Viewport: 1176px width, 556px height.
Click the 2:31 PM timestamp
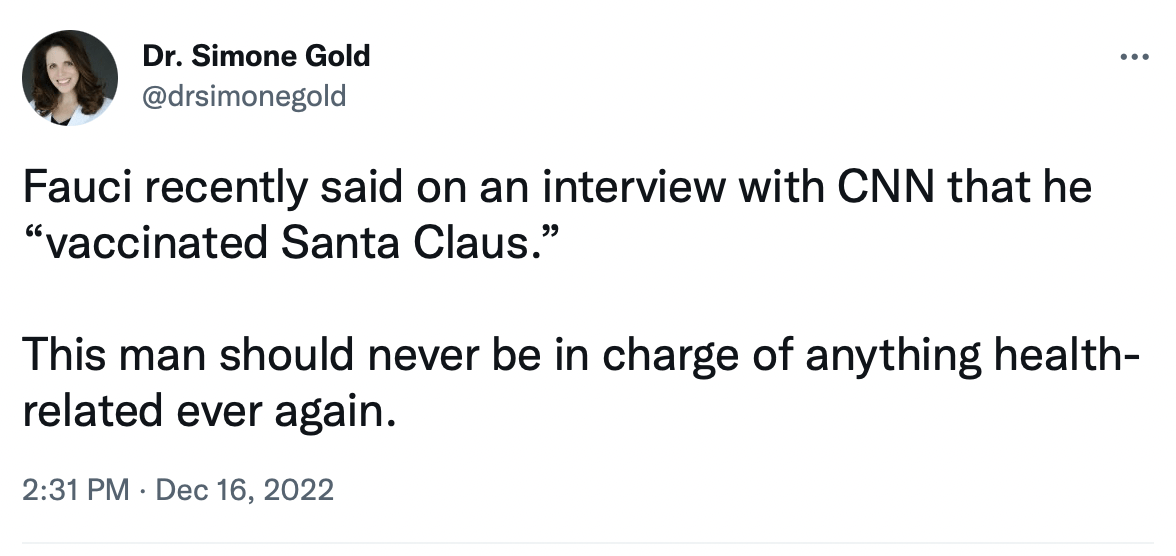pyautogui.click(x=76, y=490)
